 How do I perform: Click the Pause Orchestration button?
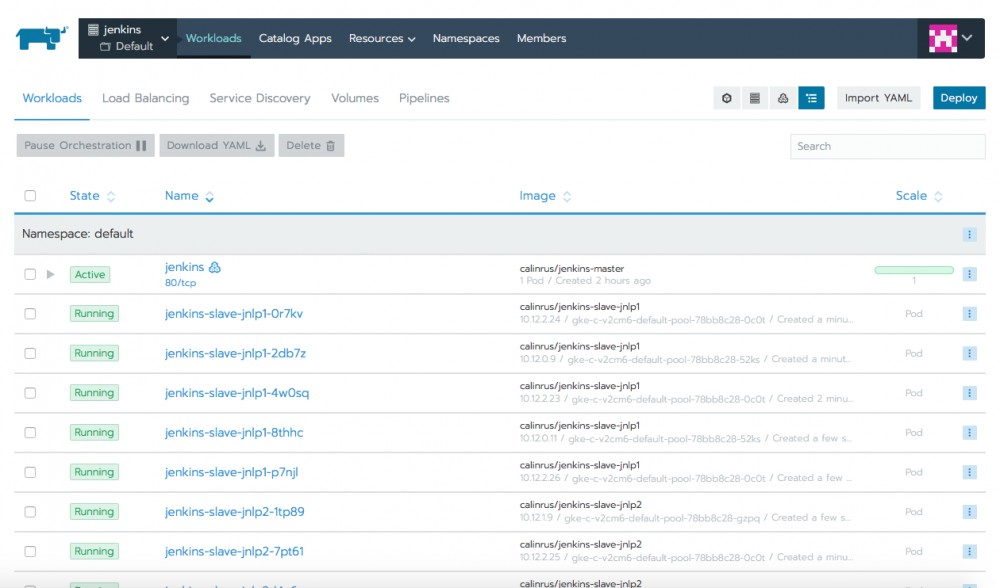coord(84,145)
